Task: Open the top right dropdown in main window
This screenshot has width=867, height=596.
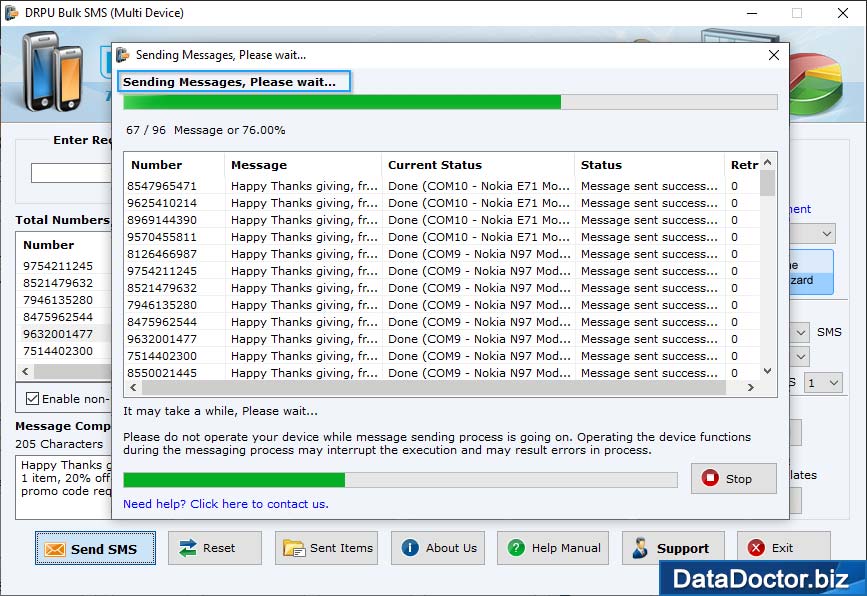Action: point(813,233)
